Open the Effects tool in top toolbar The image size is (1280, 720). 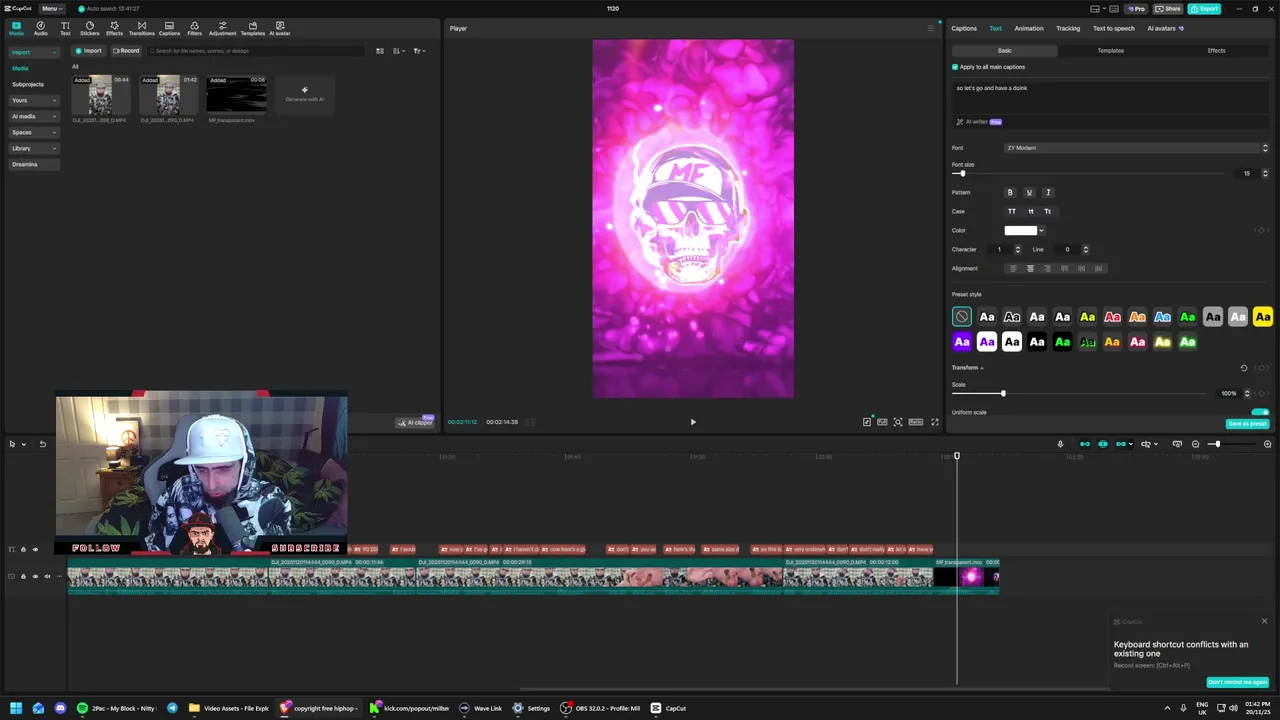[x=114, y=28]
